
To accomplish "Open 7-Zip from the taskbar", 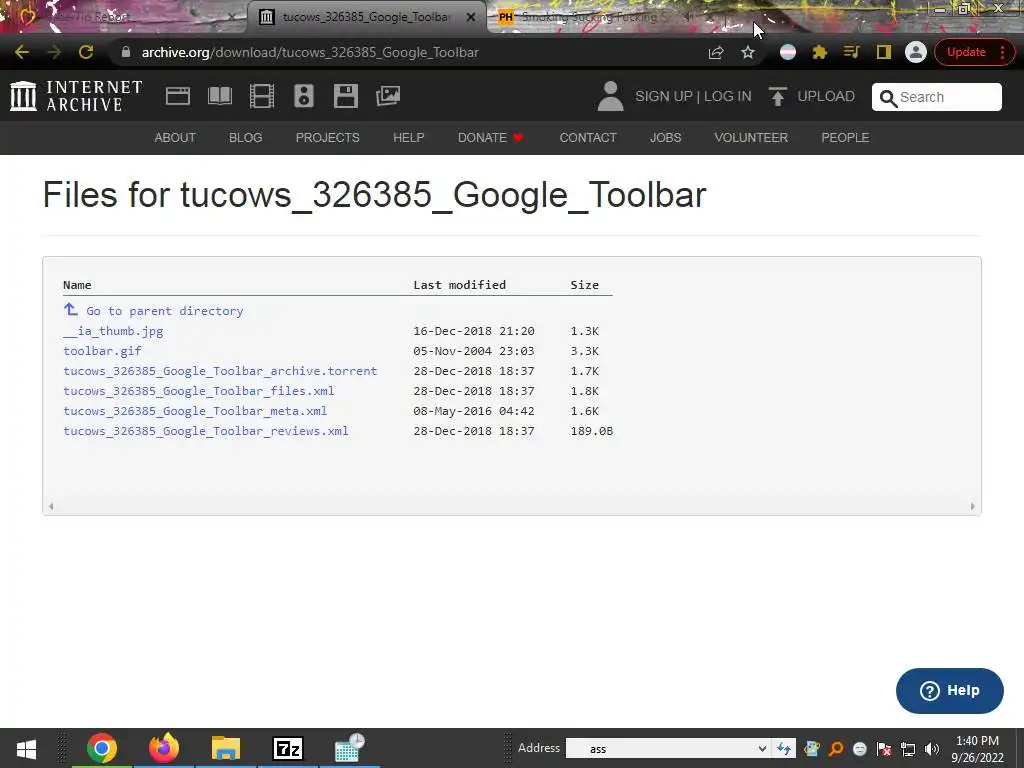I will 287,748.
